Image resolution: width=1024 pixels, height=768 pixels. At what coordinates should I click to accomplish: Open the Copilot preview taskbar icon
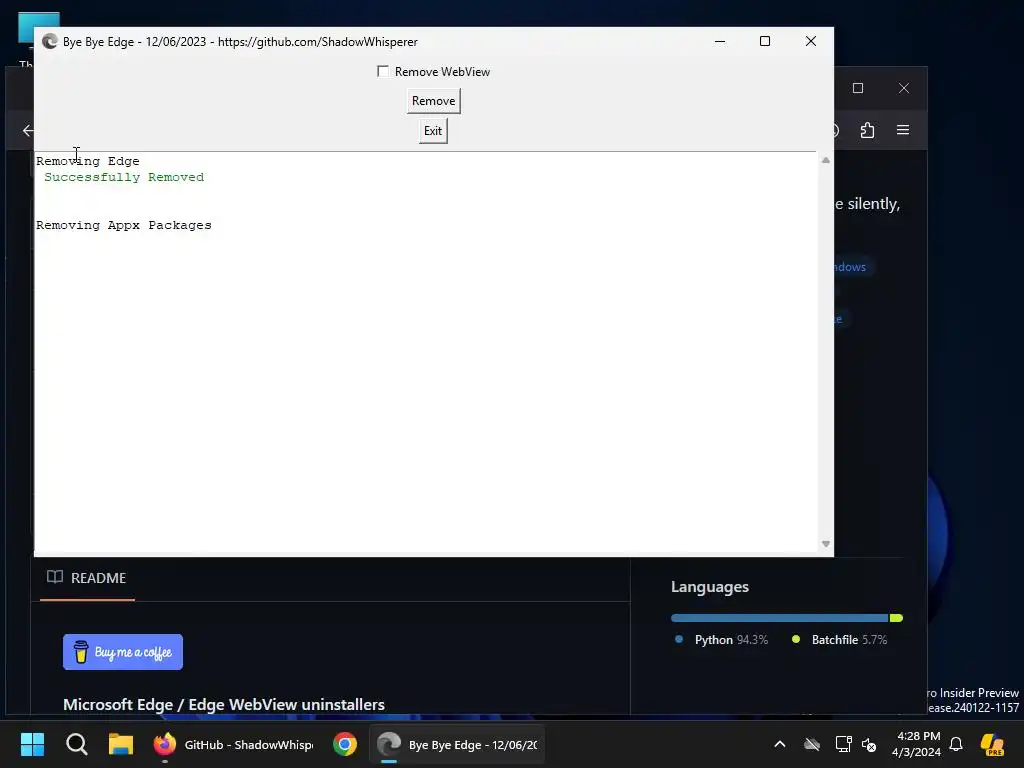coord(993,744)
